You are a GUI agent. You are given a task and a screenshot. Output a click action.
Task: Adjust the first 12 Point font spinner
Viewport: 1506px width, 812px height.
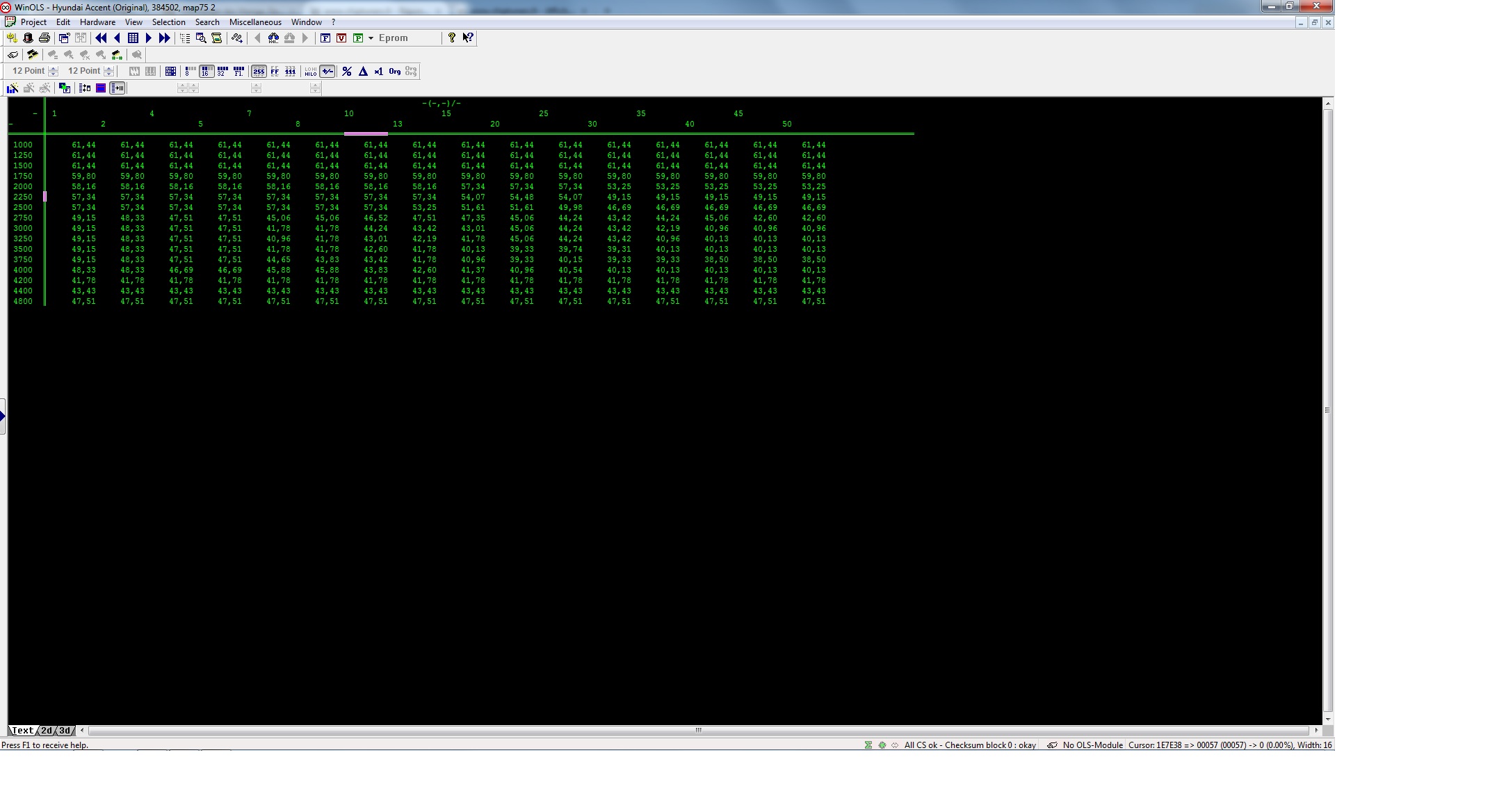click(x=54, y=71)
